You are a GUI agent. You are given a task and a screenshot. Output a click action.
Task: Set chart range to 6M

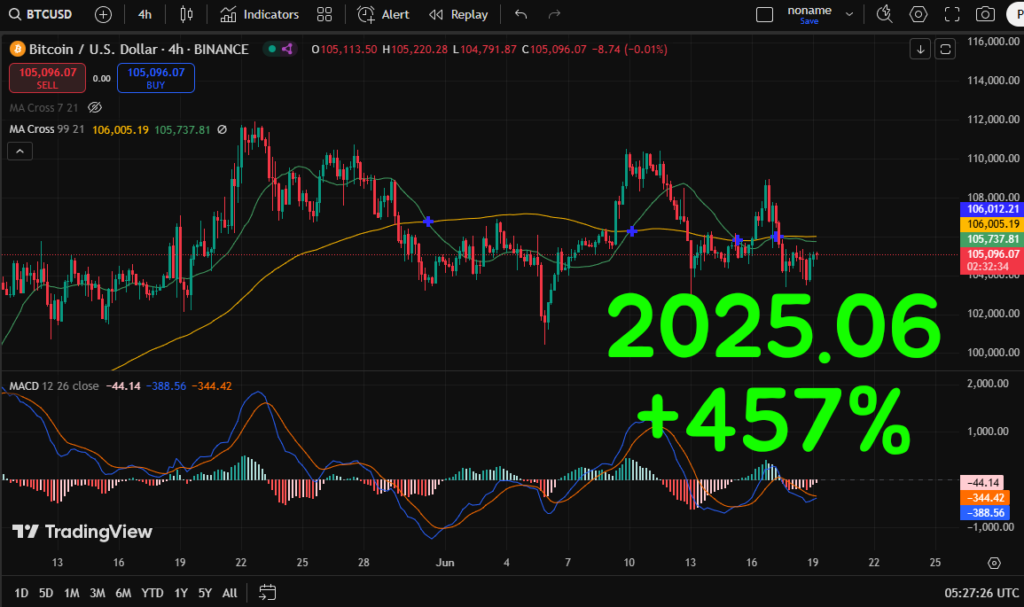(123, 593)
